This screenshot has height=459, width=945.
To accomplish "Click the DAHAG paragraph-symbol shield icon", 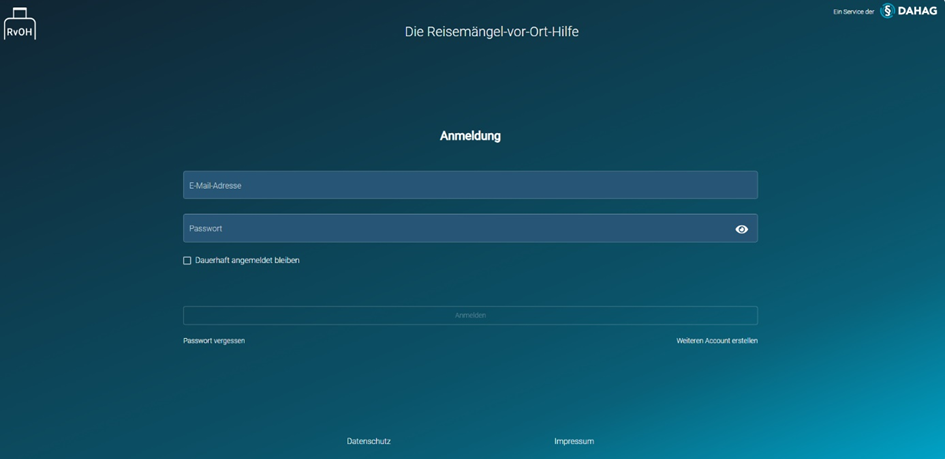I will (887, 11).
